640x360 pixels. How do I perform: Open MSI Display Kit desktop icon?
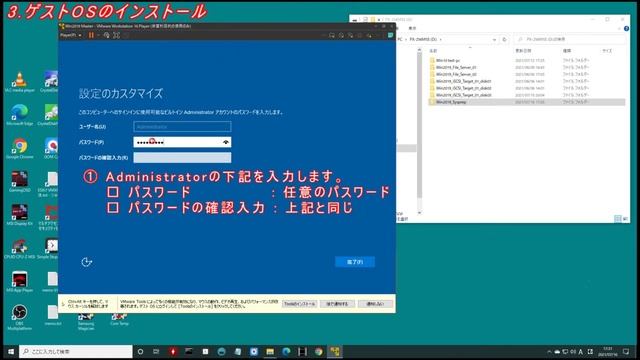(x=20, y=215)
